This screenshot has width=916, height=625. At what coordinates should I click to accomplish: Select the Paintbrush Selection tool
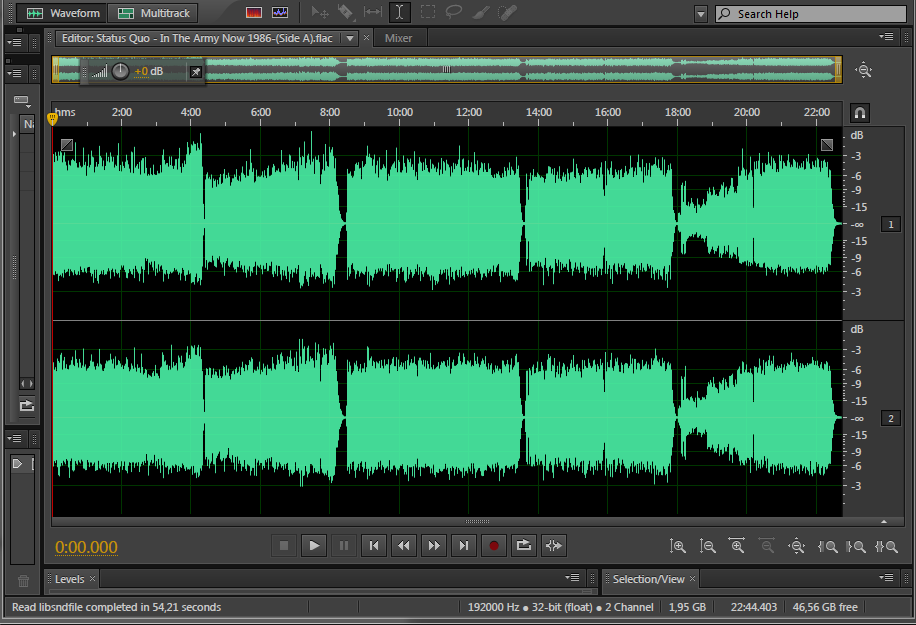point(481,12)
